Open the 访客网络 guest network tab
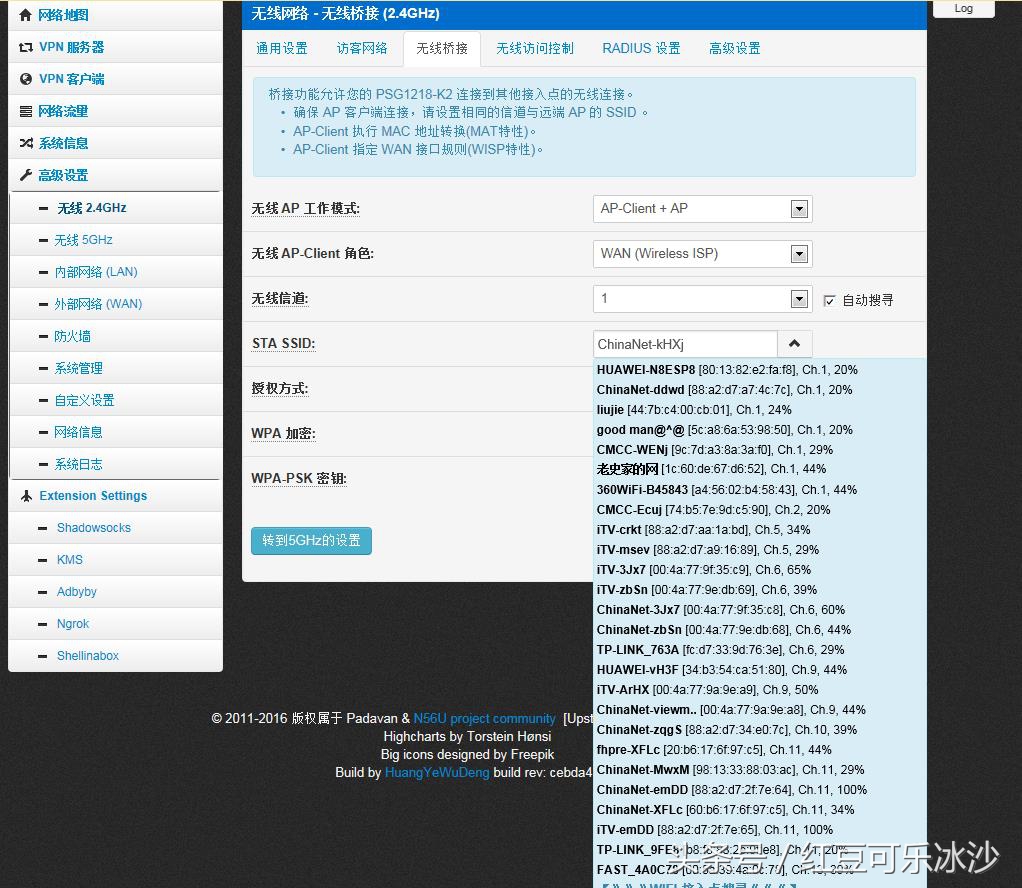Viewport: 1022px width, 888px height. click(362, 47)
